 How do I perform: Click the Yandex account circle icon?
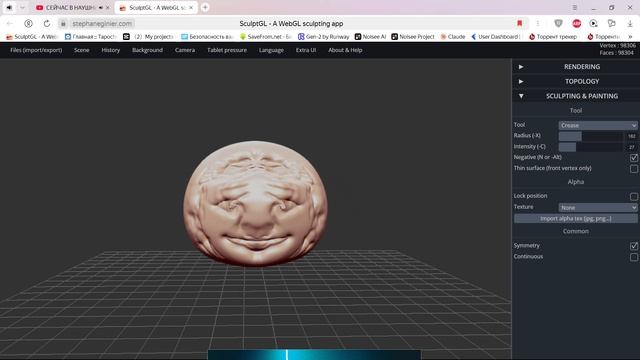pyautogui.click(x=28, y=23)
